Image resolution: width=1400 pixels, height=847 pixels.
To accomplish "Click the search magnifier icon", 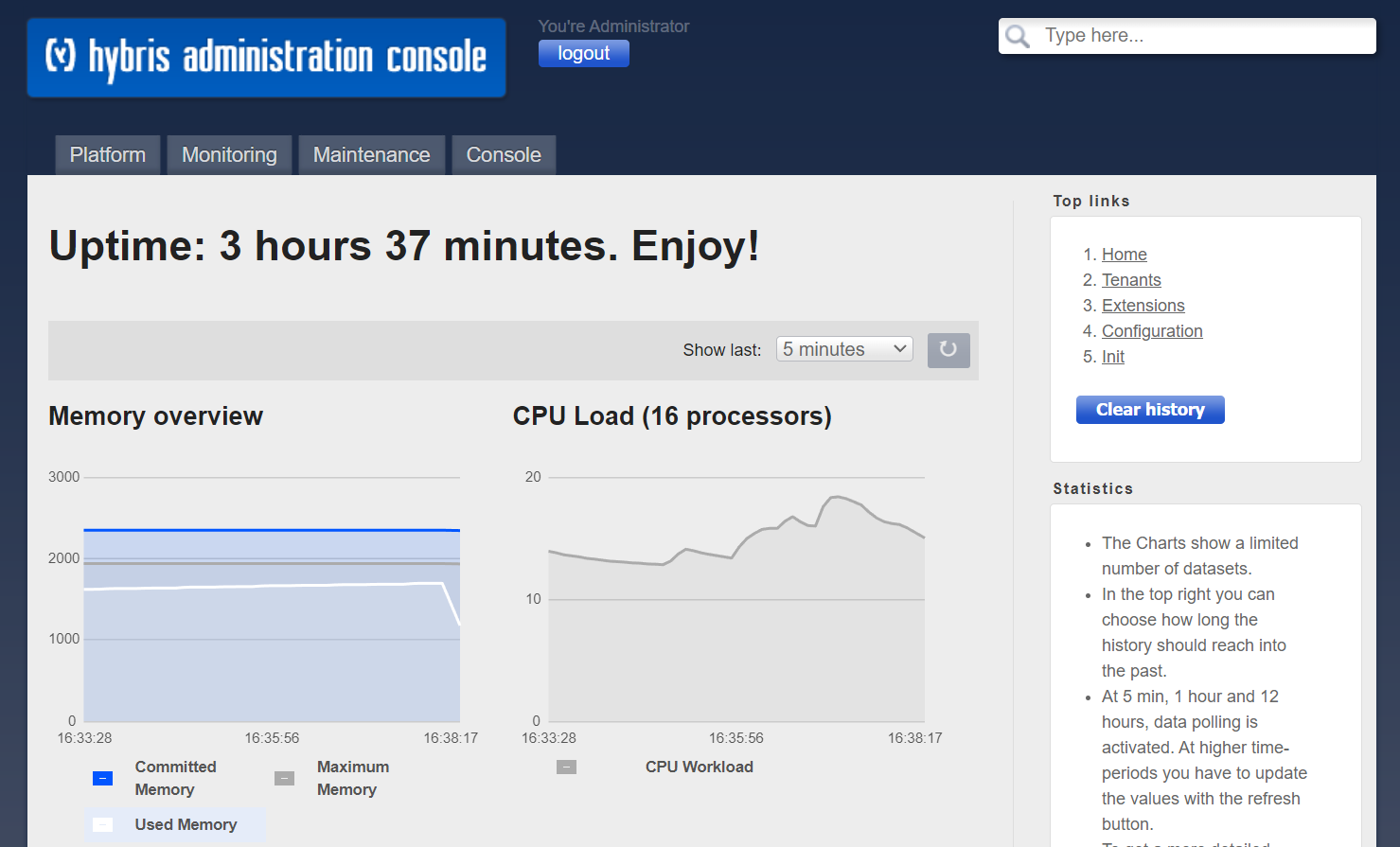I will pos(1018,36).
